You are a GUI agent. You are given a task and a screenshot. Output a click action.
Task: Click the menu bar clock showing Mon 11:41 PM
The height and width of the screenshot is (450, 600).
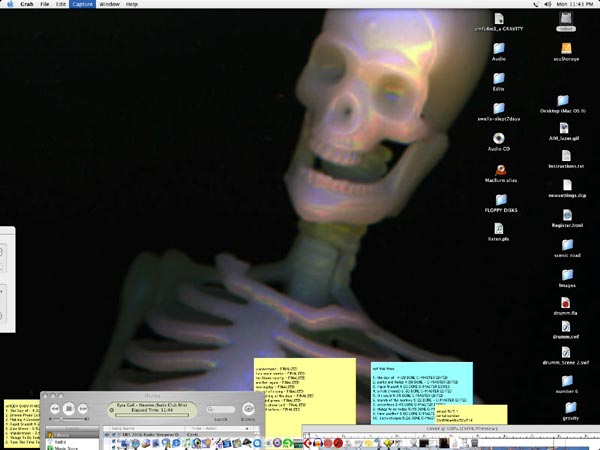coord(575,4)
